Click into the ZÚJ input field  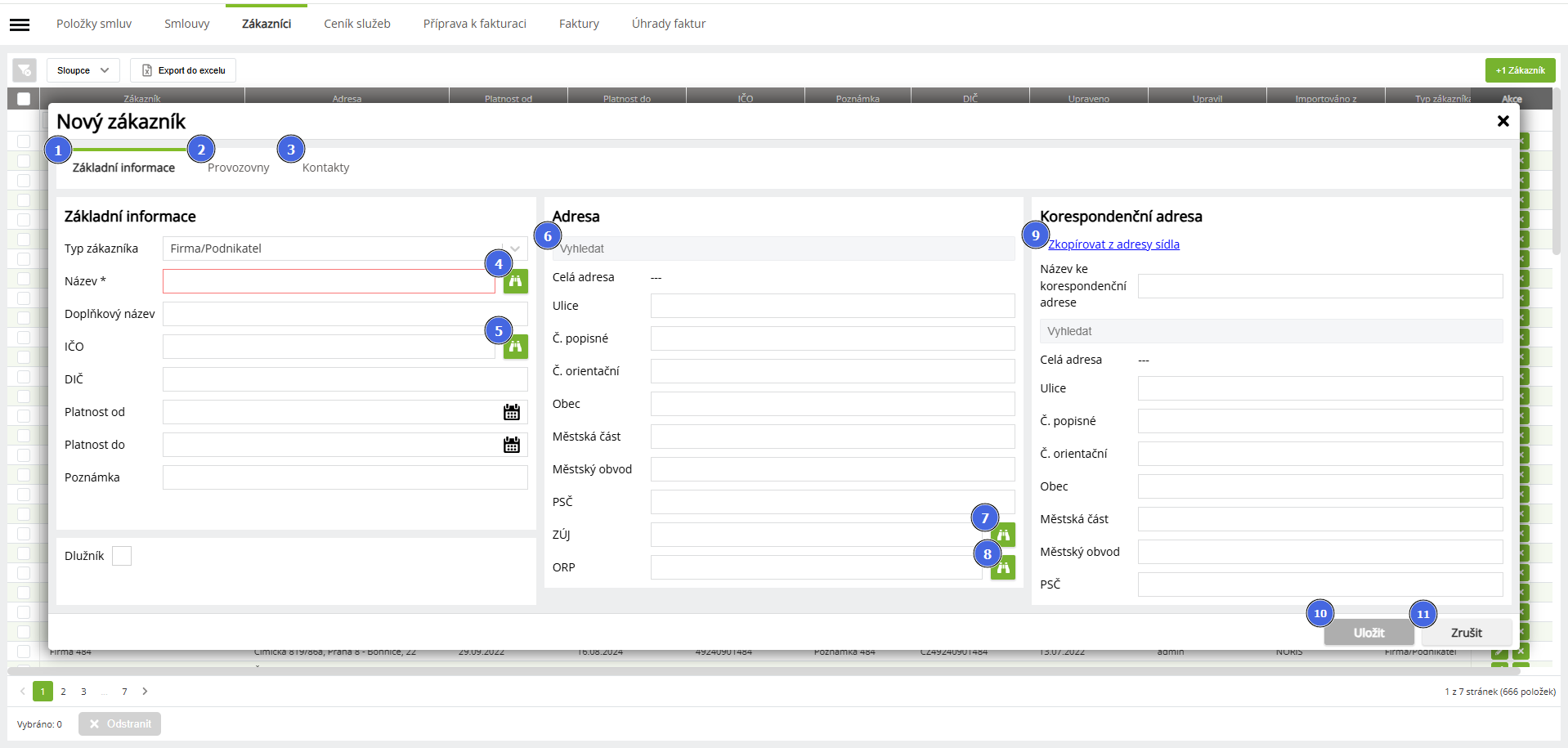pos(817,535)
